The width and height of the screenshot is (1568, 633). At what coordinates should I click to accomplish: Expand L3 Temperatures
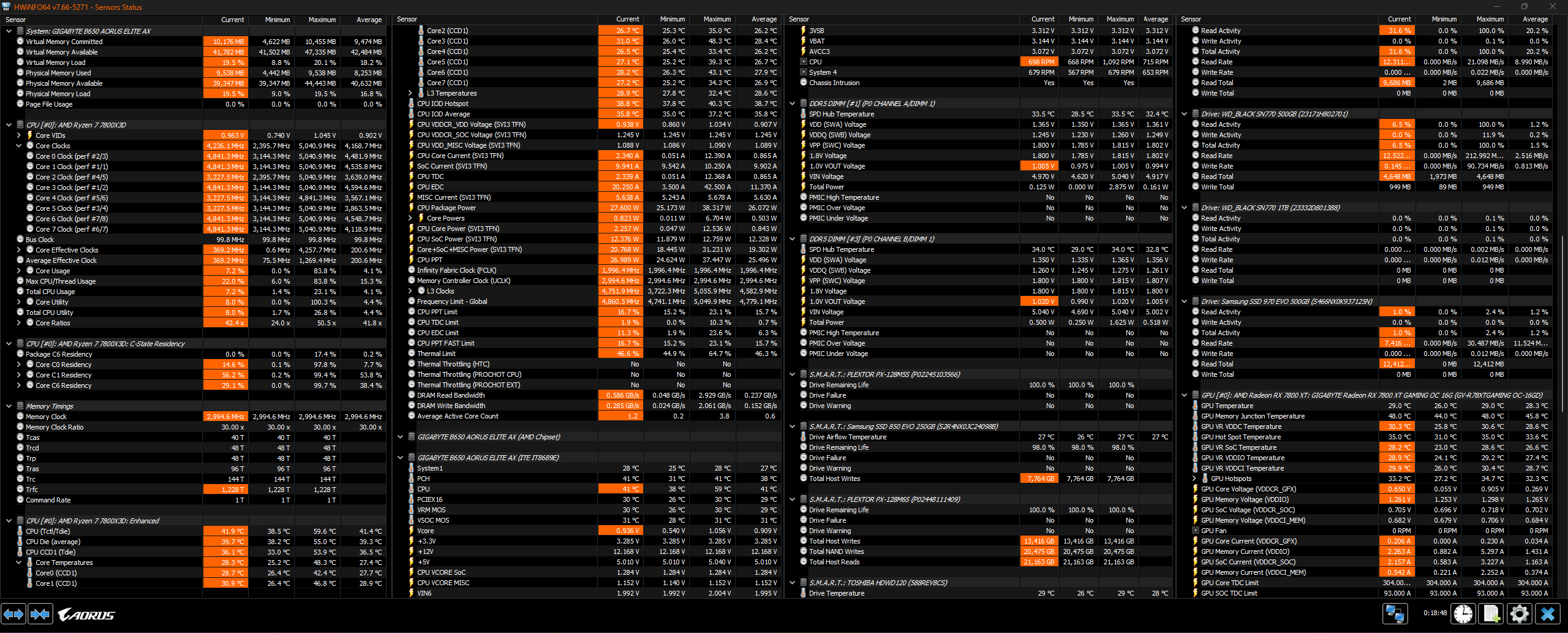coord(410,93)
